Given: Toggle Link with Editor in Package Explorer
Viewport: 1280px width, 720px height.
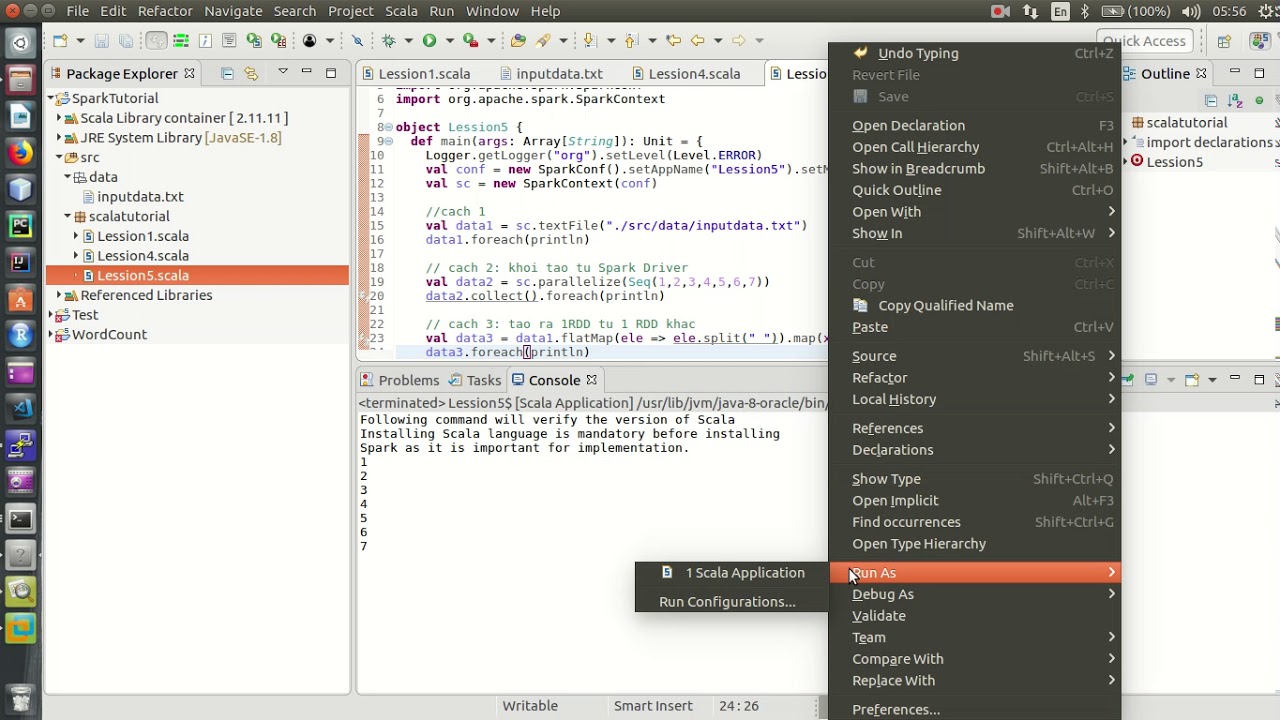Looking at the screenshot, I should (x=251, y=73).
